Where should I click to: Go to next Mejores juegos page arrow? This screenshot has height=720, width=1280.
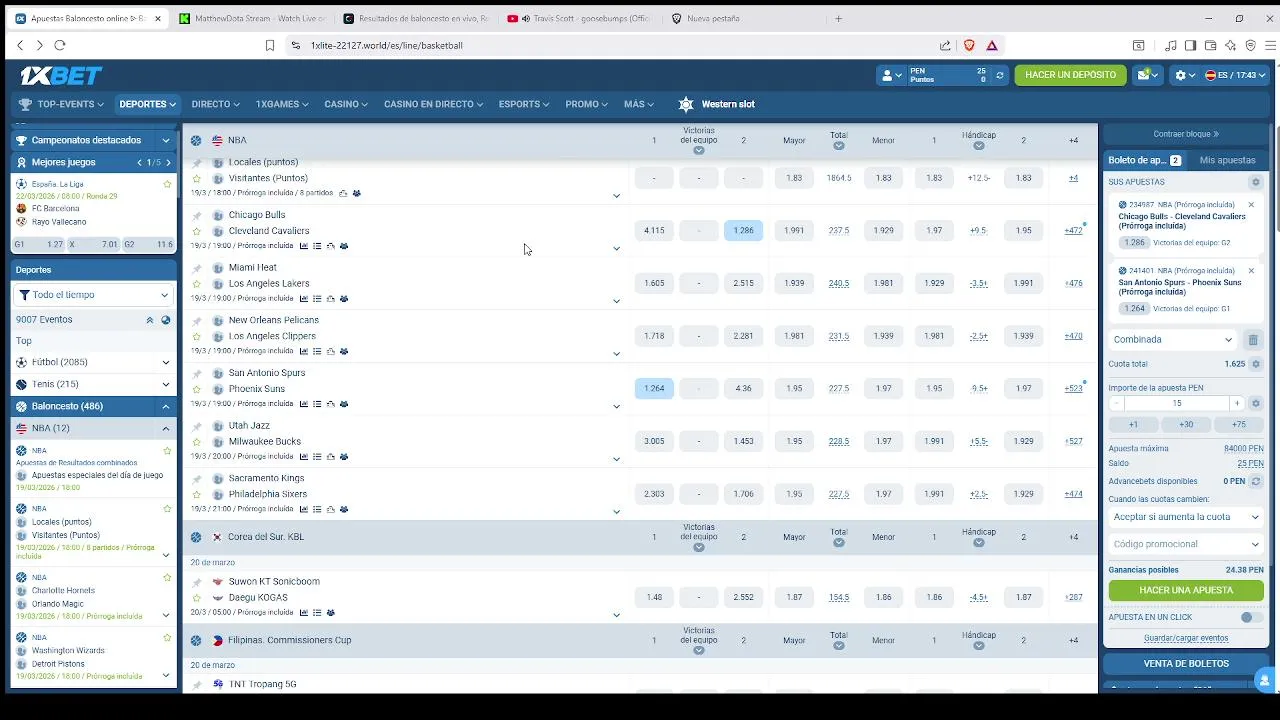tap(167, 163)
